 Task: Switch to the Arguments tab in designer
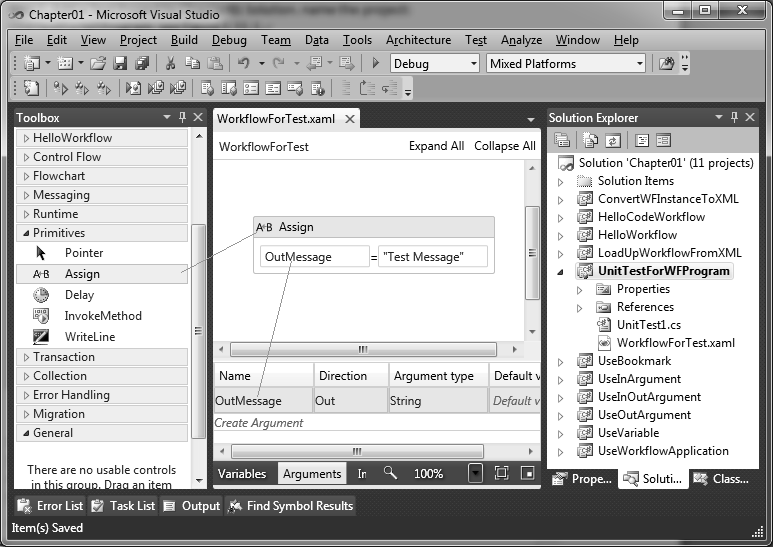pyautogui.click(x=312, y=474)
